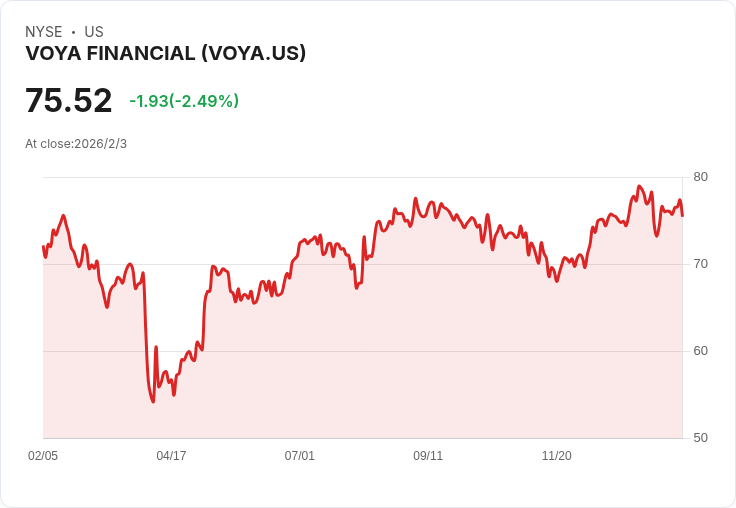The height and width of the screenshot is (508, 736).
Task: Click the rightmost end of the price line
Action: coord(682,215)
